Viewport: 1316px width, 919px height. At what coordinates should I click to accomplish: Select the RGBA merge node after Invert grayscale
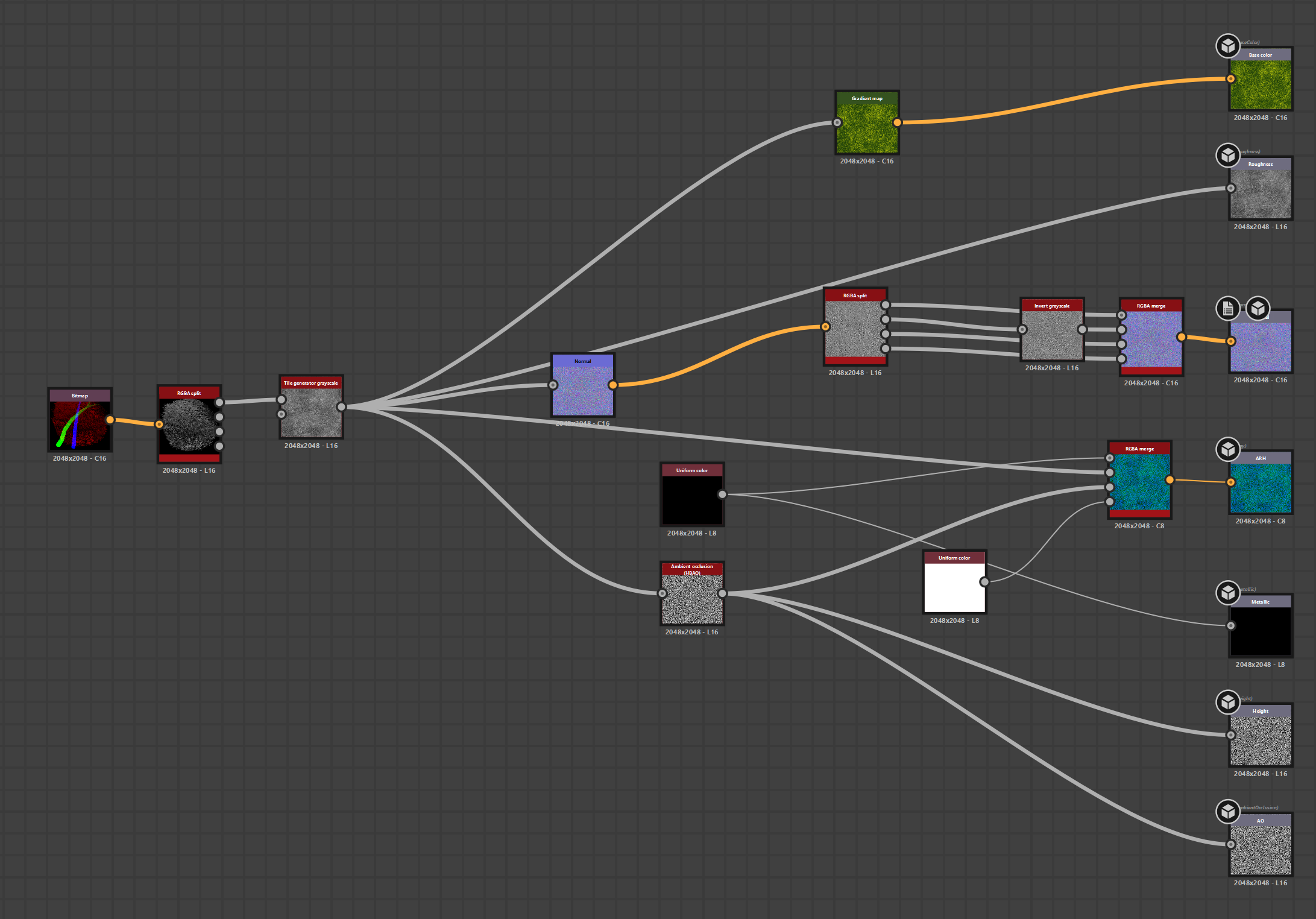click(x=1151, y=337)
